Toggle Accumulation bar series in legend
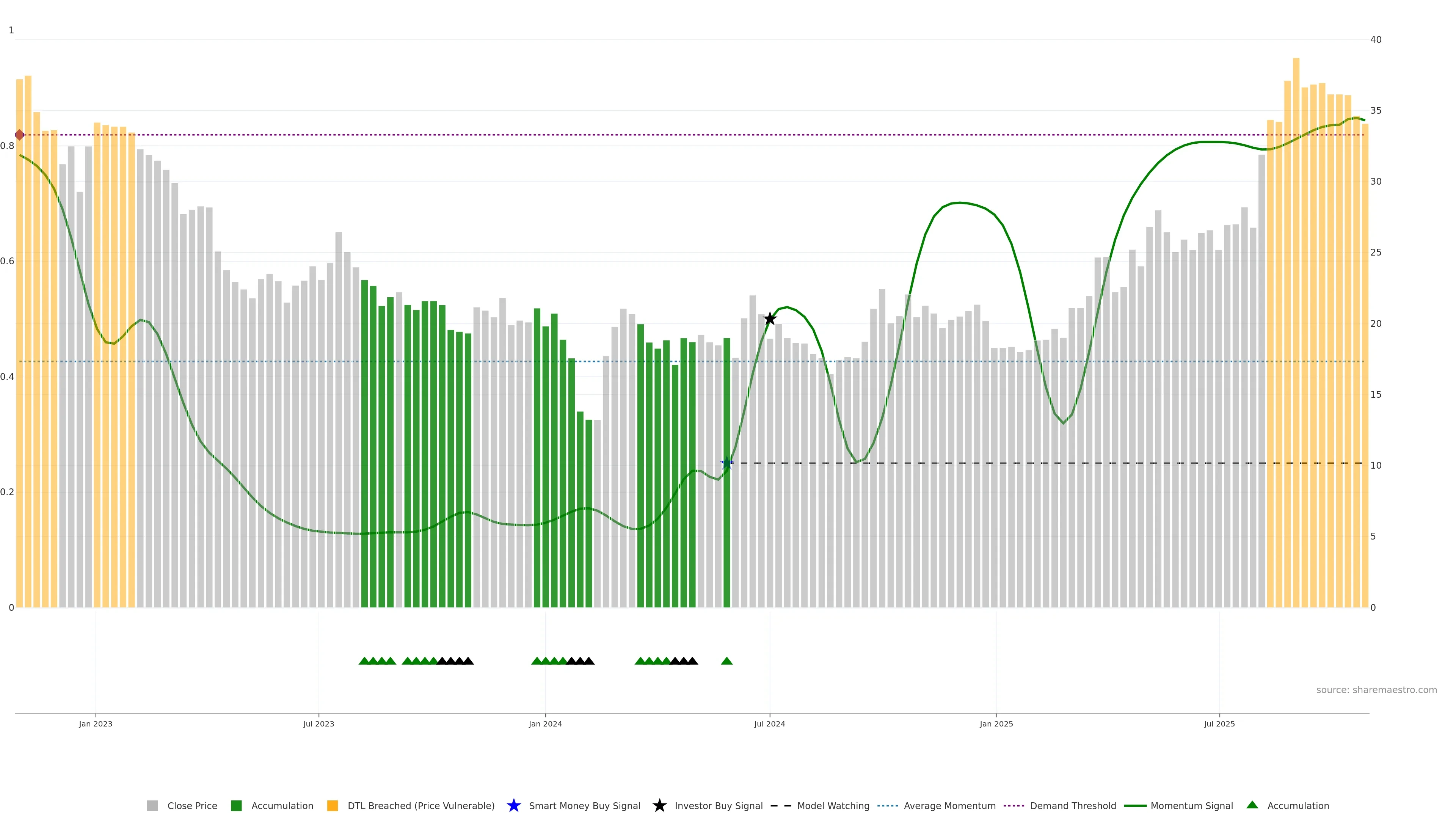Screen dimensions: 1456x819 (x=282, y=805)
